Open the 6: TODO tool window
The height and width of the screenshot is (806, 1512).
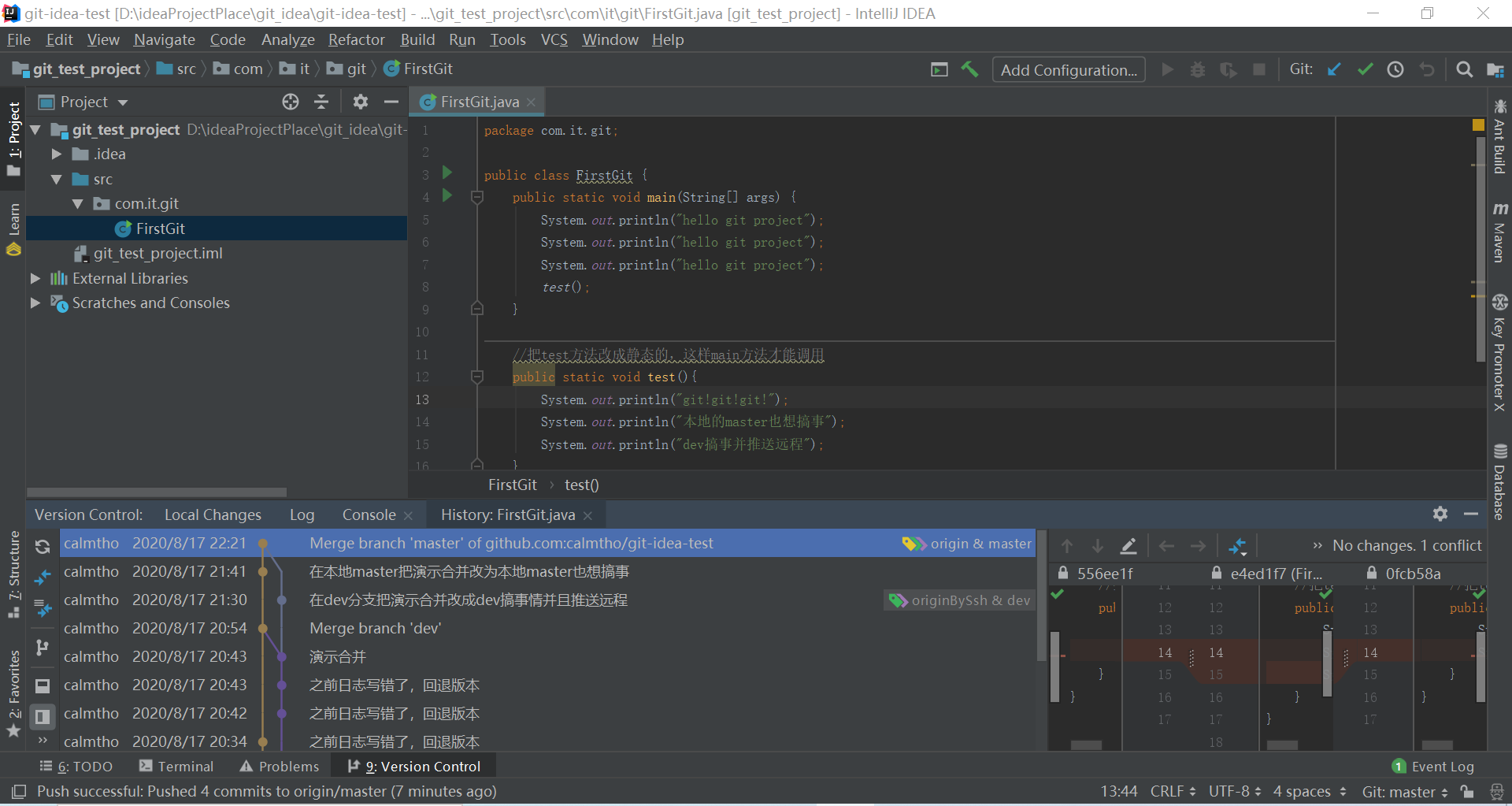tap(76, 767)
